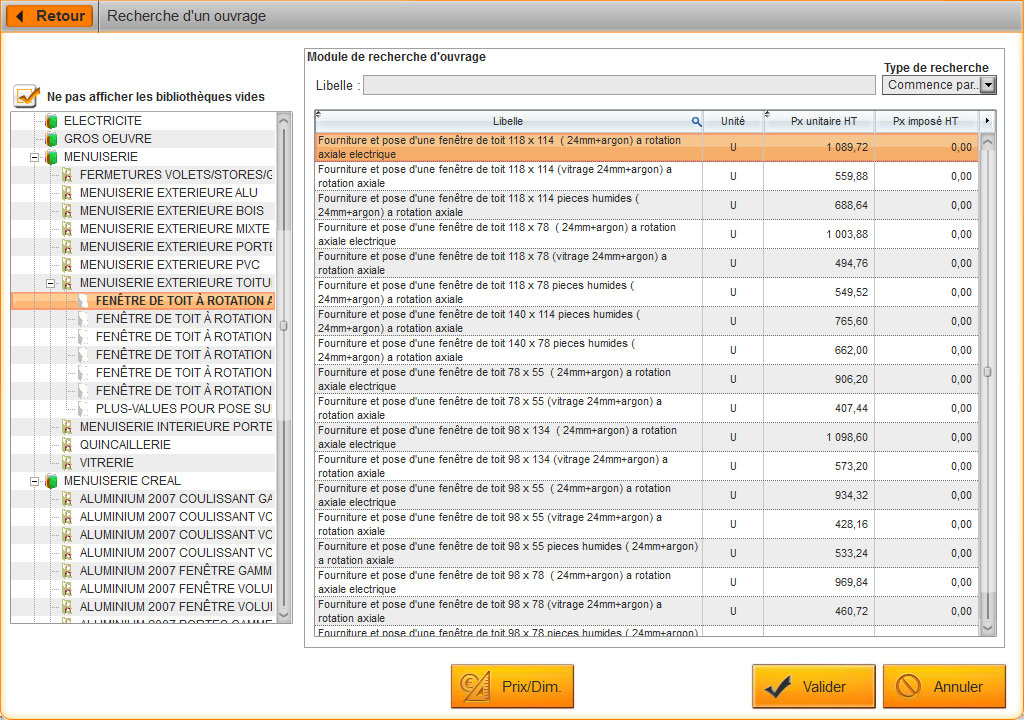The height and width of the screenshot is (720, 1024).
Task: Click icon beside MENUISERIE EXTERIEURE PVC
Action: (x=67, y=265)
